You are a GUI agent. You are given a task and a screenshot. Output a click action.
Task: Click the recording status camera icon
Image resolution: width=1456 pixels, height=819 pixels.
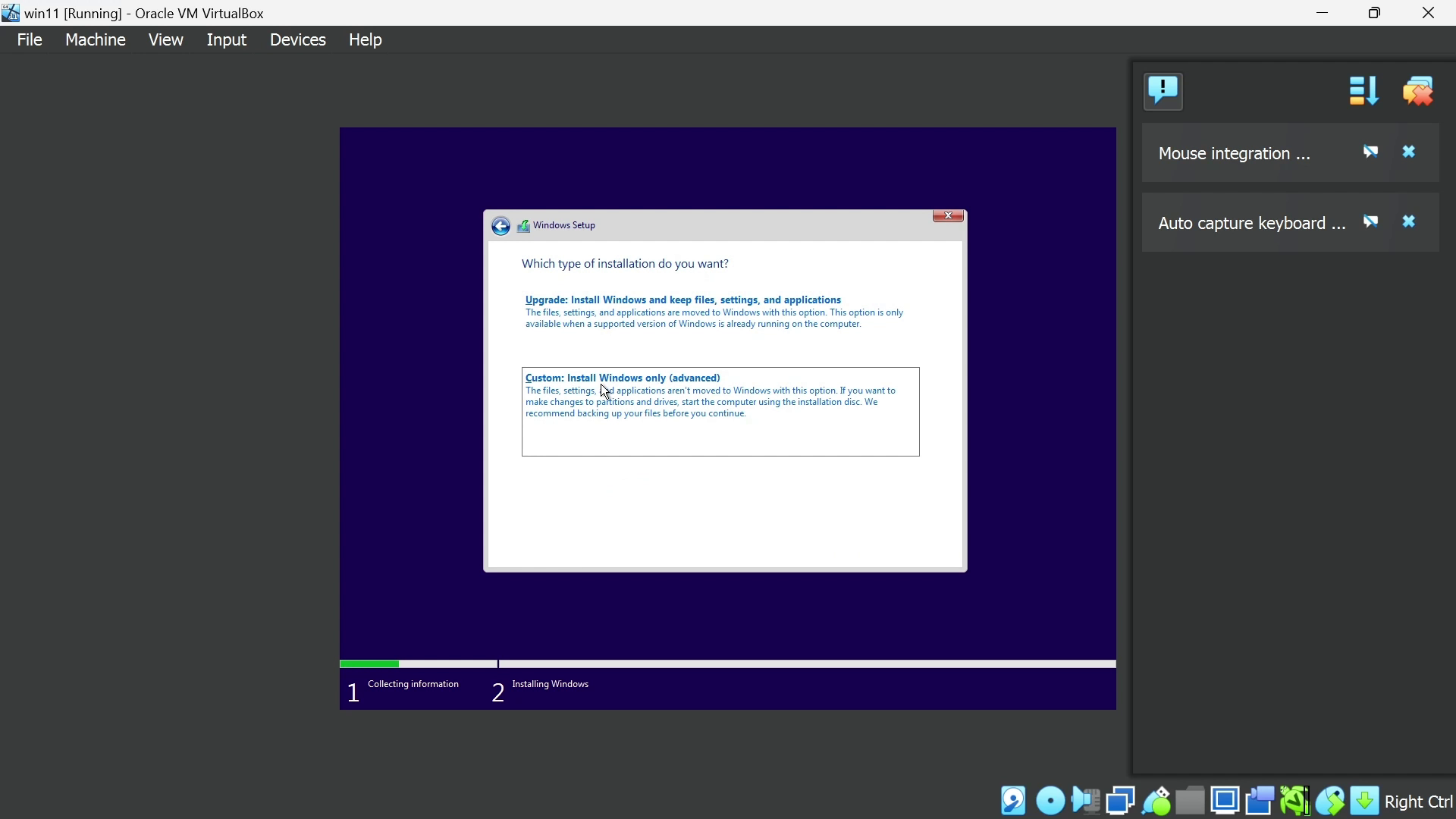pyautogui.click(x=1260, y=801)
